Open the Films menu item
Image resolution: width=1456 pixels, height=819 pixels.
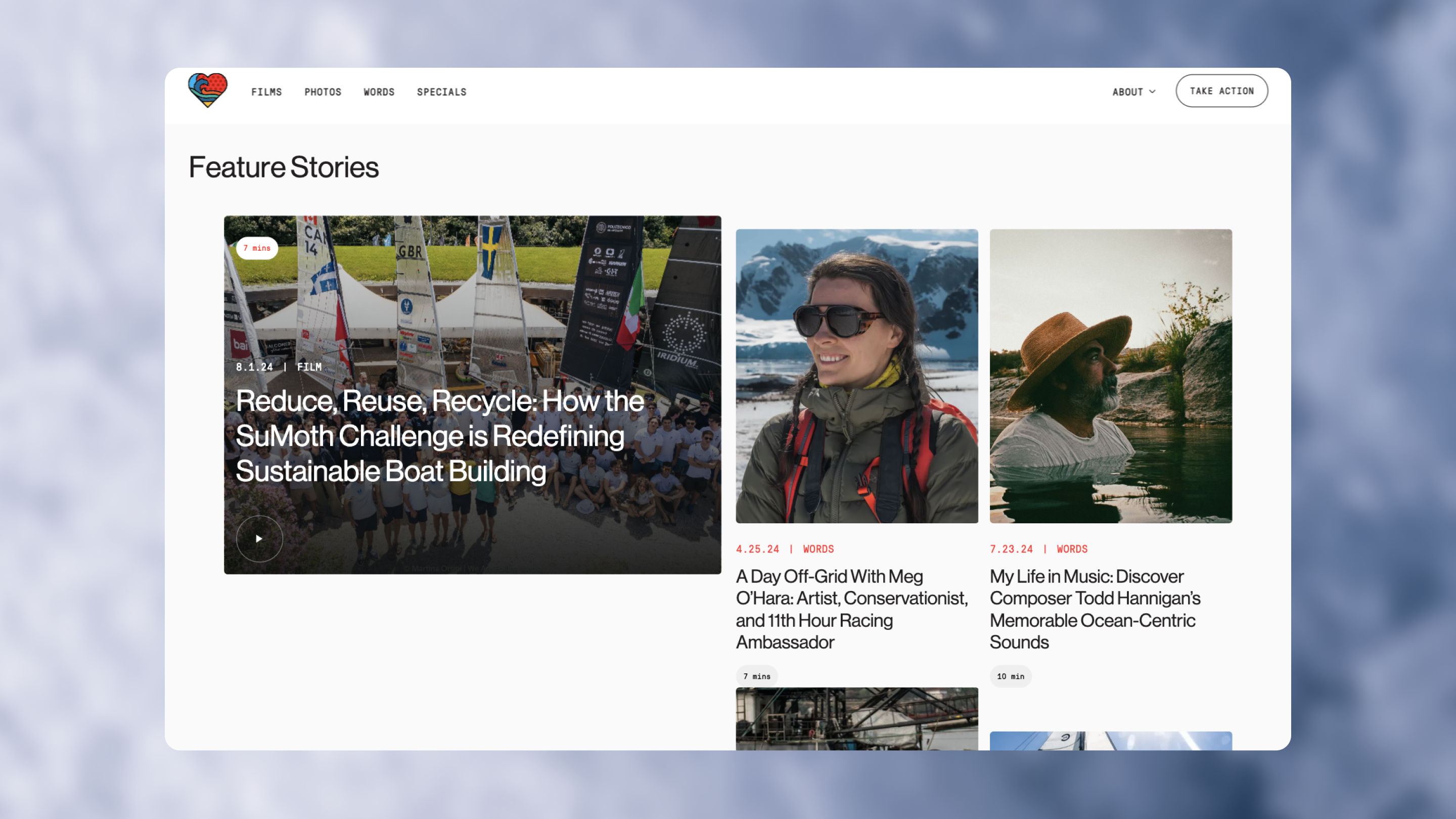point(266,92)
